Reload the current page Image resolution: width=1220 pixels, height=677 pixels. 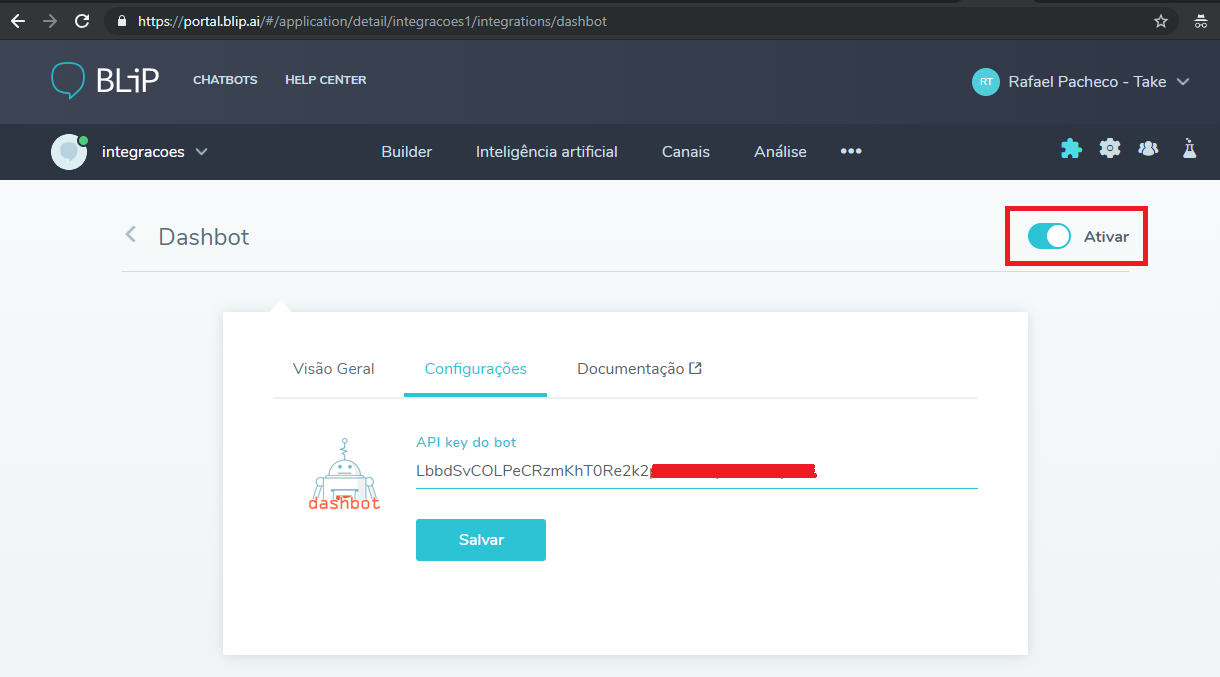82,20
